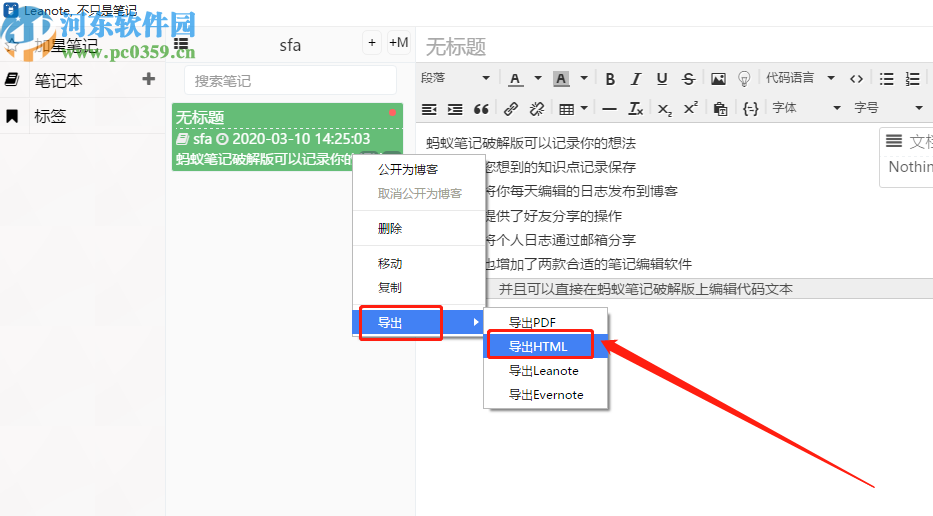Apply the background highlight color button

click(x=561, y=79)
